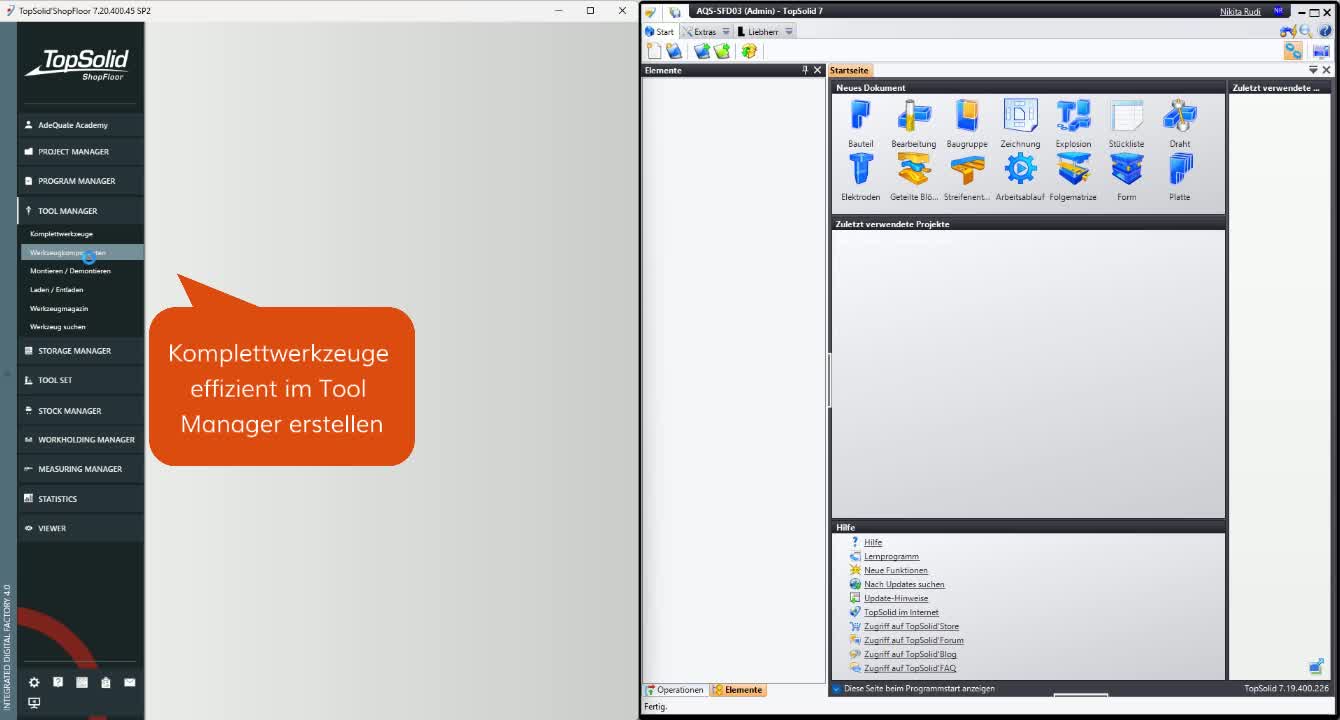The height and width of the screenshot is (720, 1340).
Task: Open the Startseite document list dropdown
Action: (x=1313, y=70)
